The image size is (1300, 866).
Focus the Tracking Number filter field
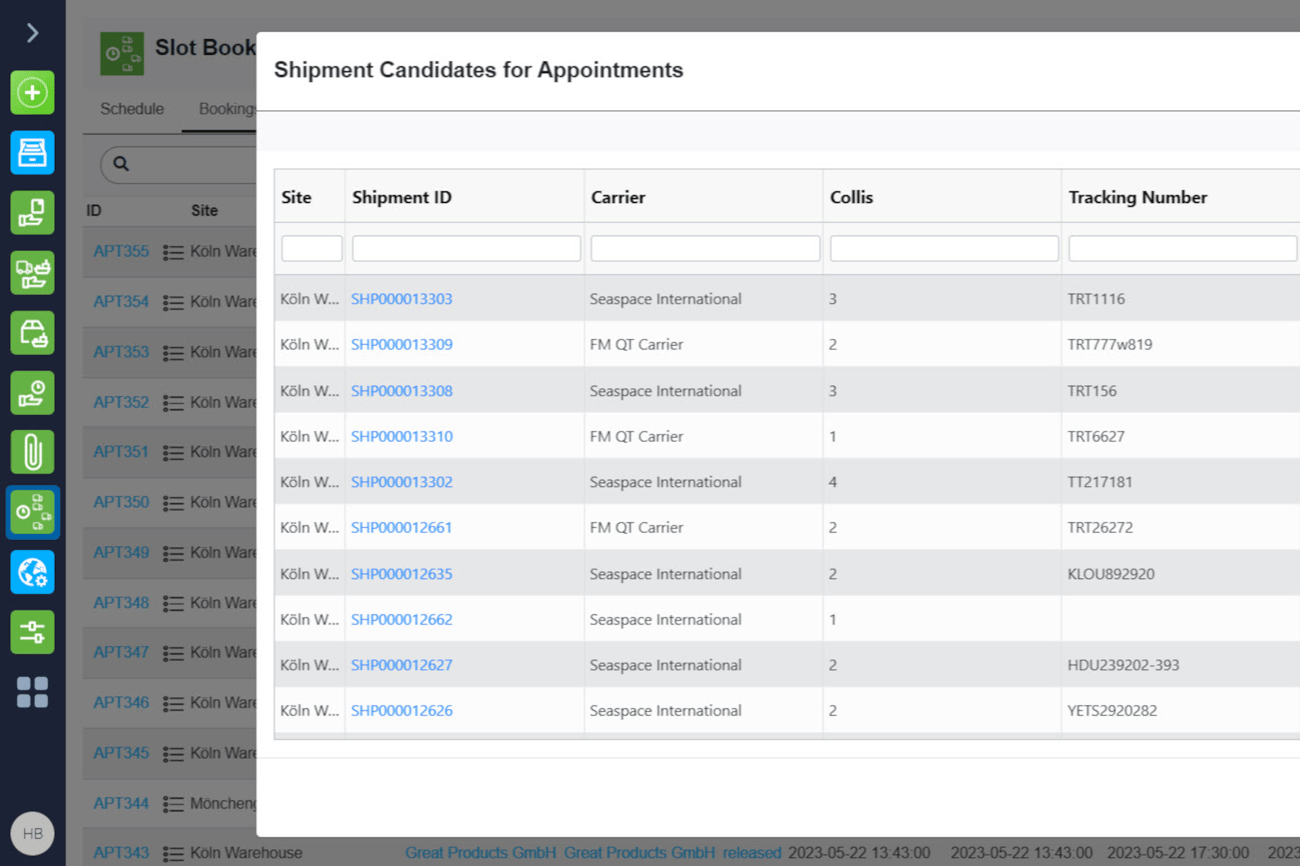(x=1183, y=248)
